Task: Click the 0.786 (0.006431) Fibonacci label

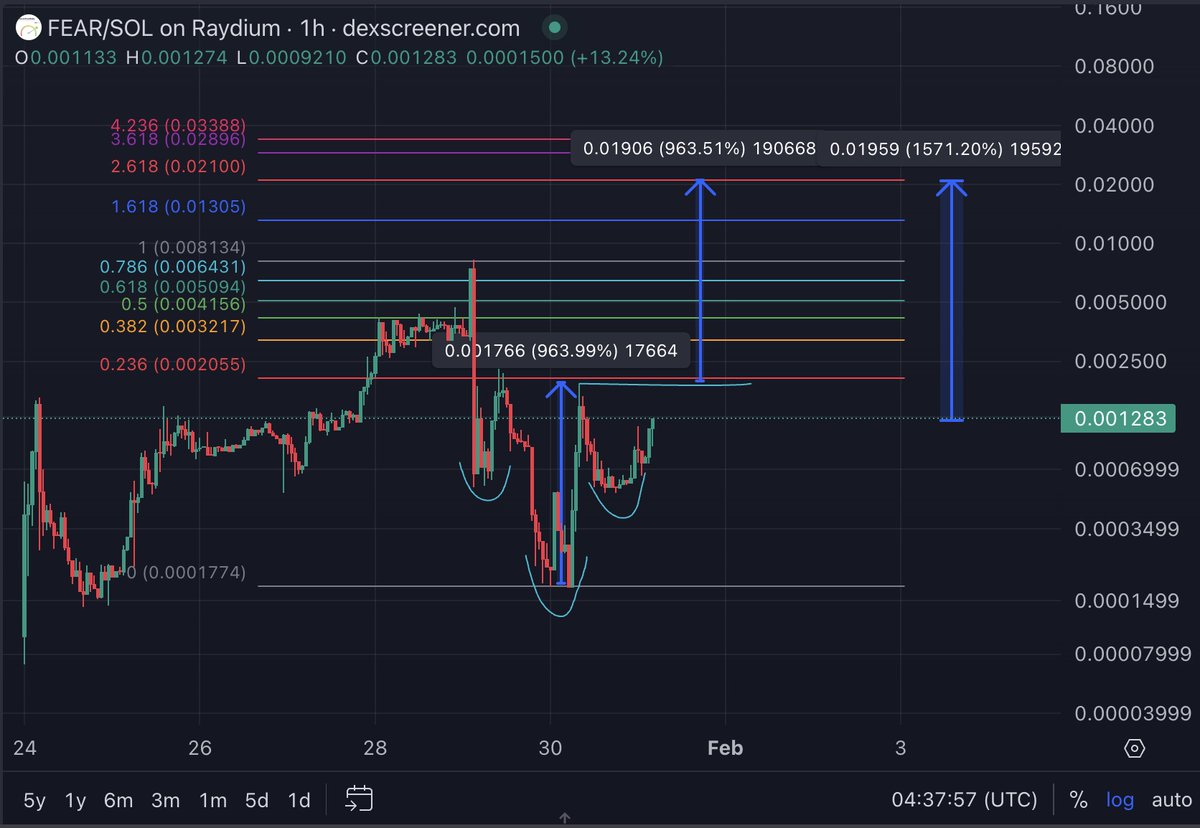Action: coord(173,267)
